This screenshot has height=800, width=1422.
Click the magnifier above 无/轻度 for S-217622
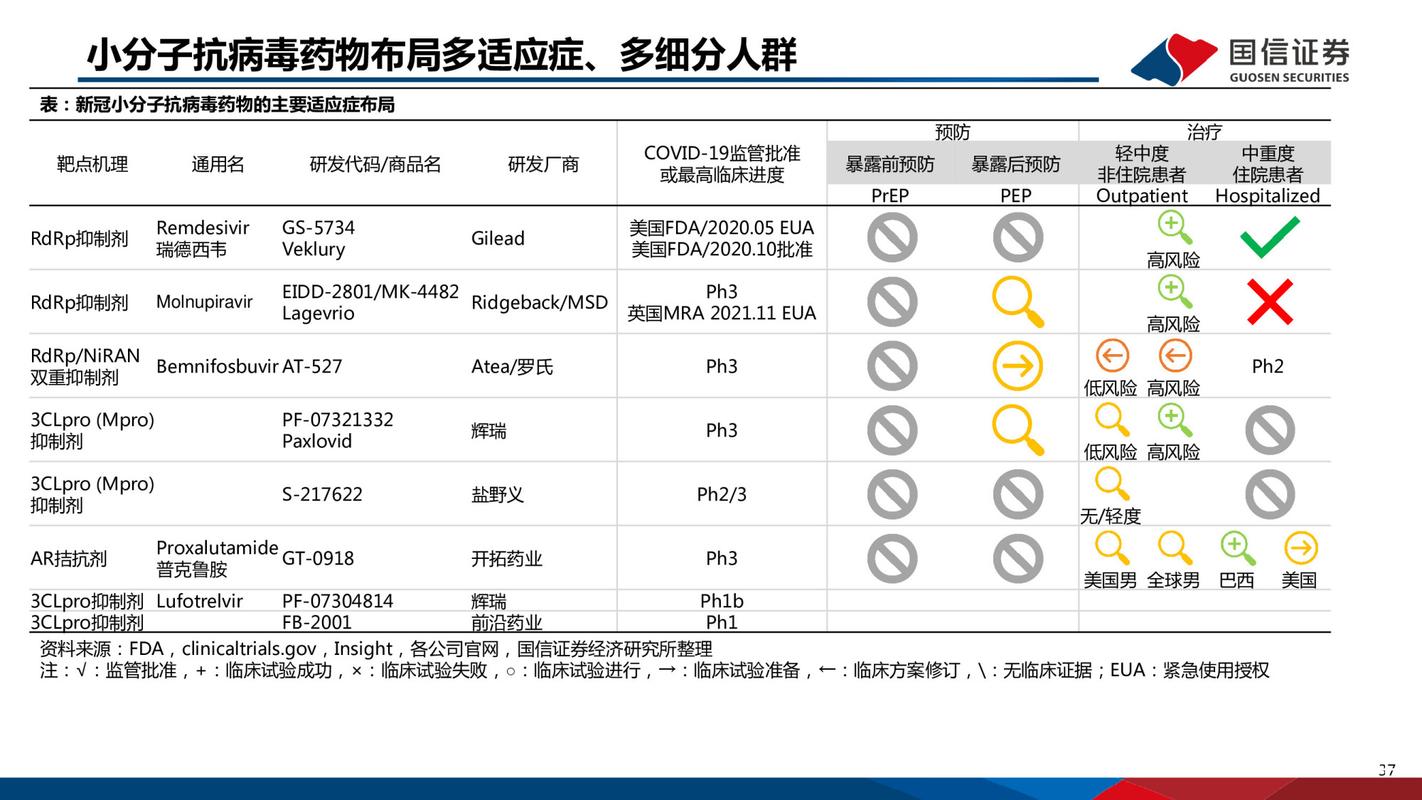pos(1110,485)
